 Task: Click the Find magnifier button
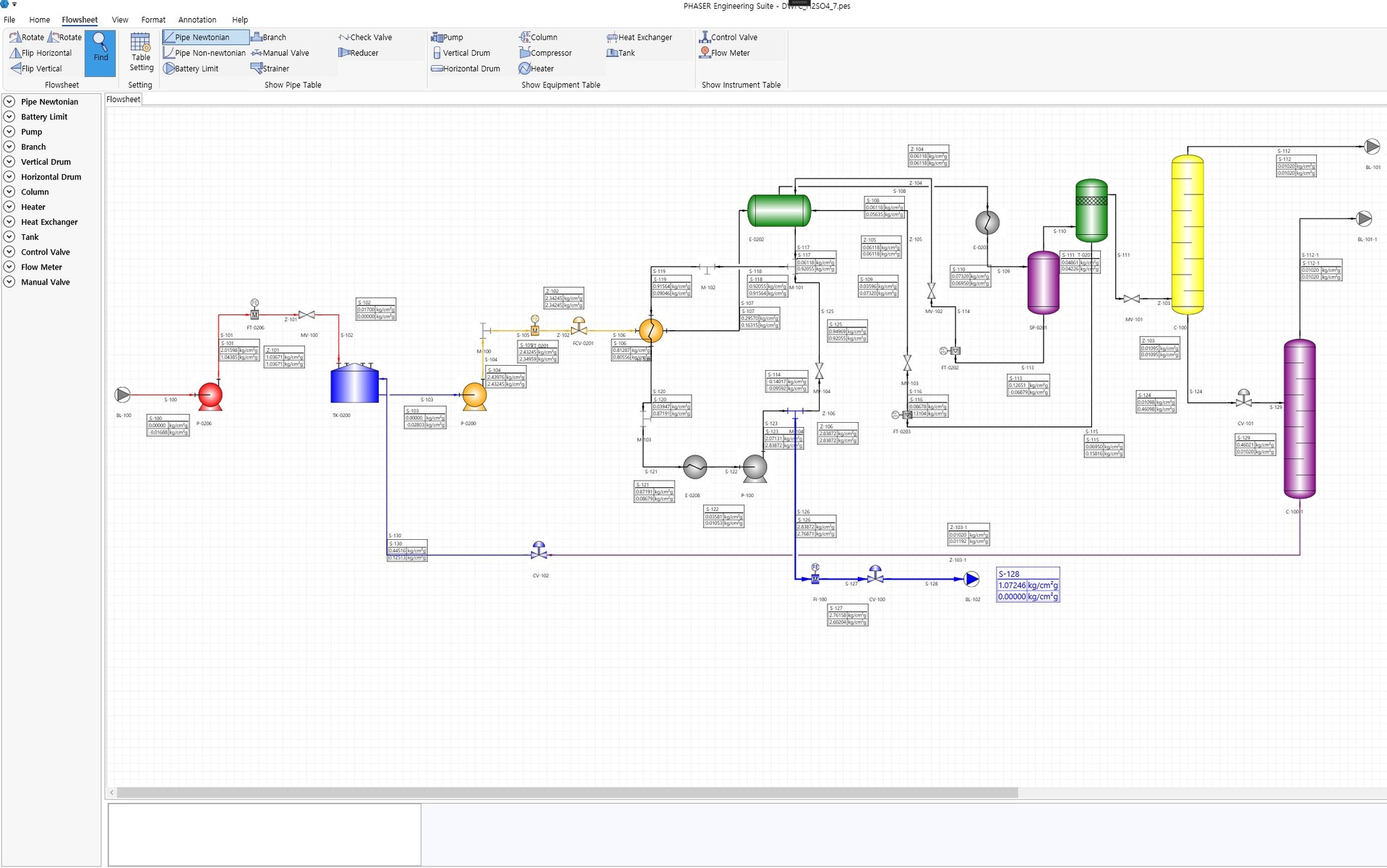click(x=100, y=53)
